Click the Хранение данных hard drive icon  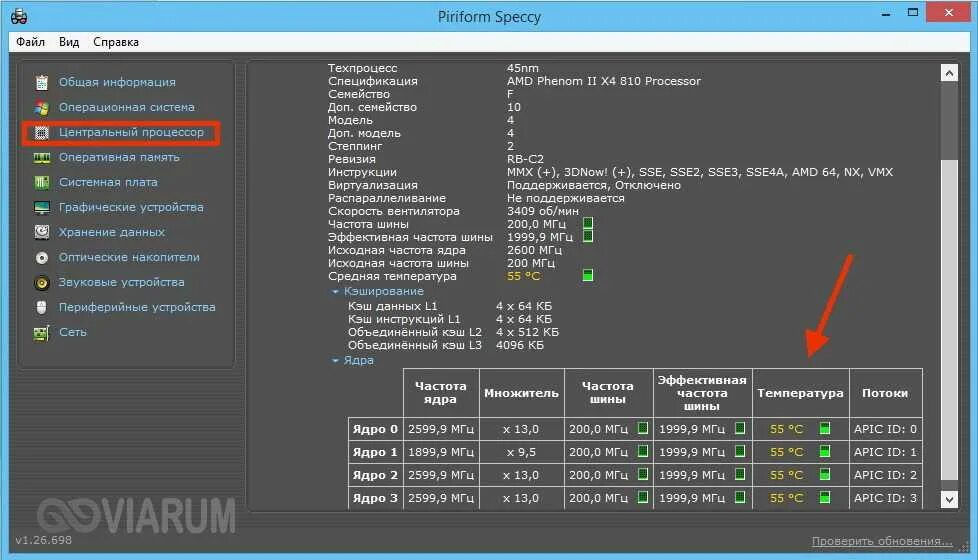point(42,232)
